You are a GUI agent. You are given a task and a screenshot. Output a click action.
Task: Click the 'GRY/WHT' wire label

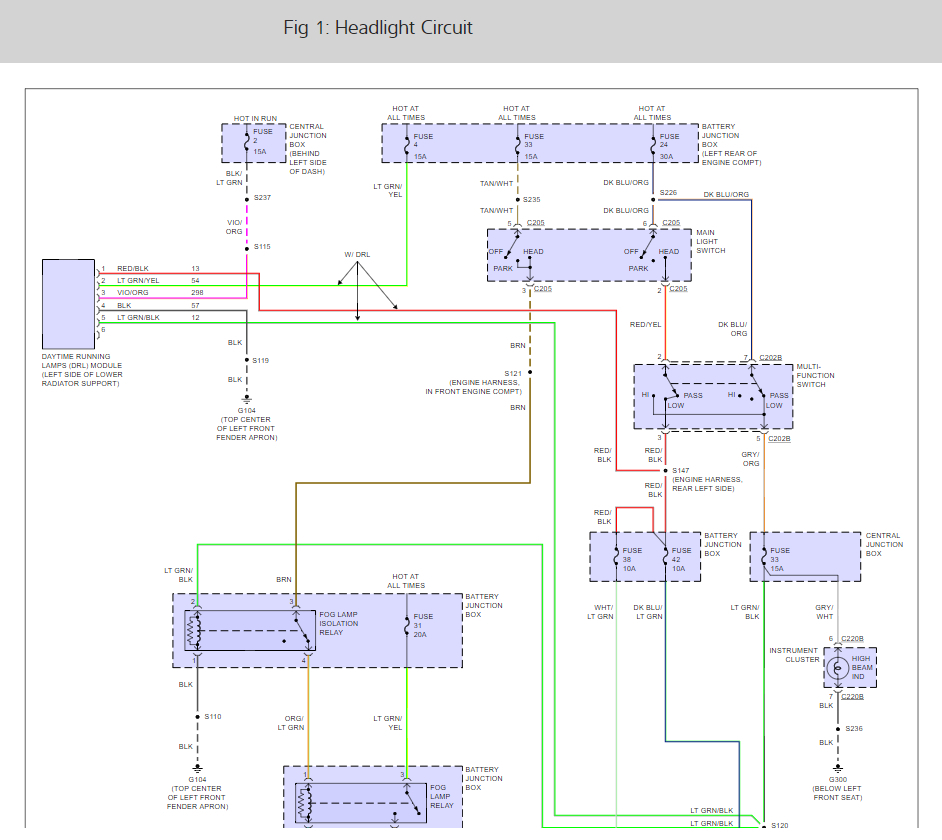pyautogui.click(x=824, y=612)
